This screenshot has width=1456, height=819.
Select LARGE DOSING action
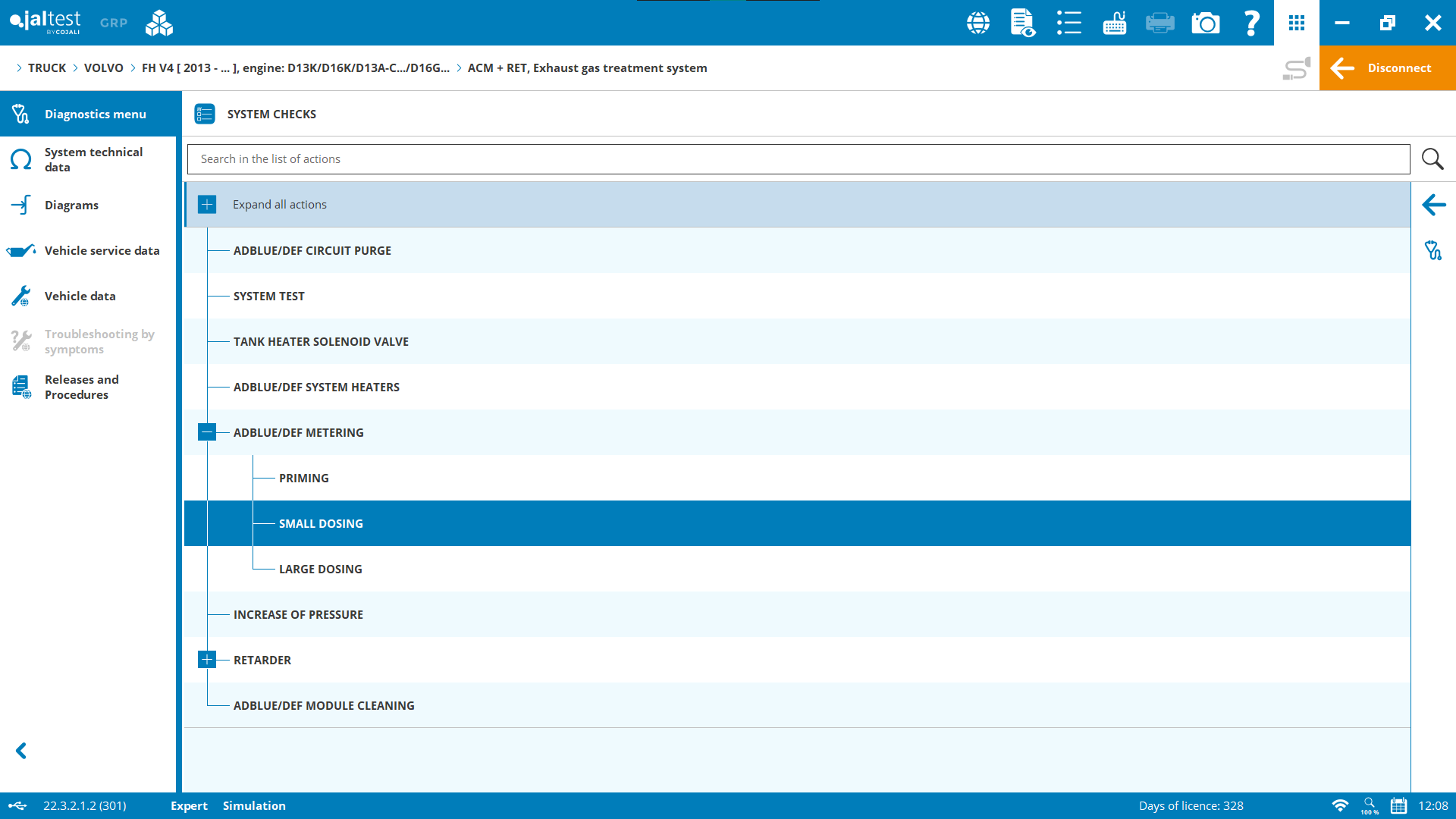point(797,569)
